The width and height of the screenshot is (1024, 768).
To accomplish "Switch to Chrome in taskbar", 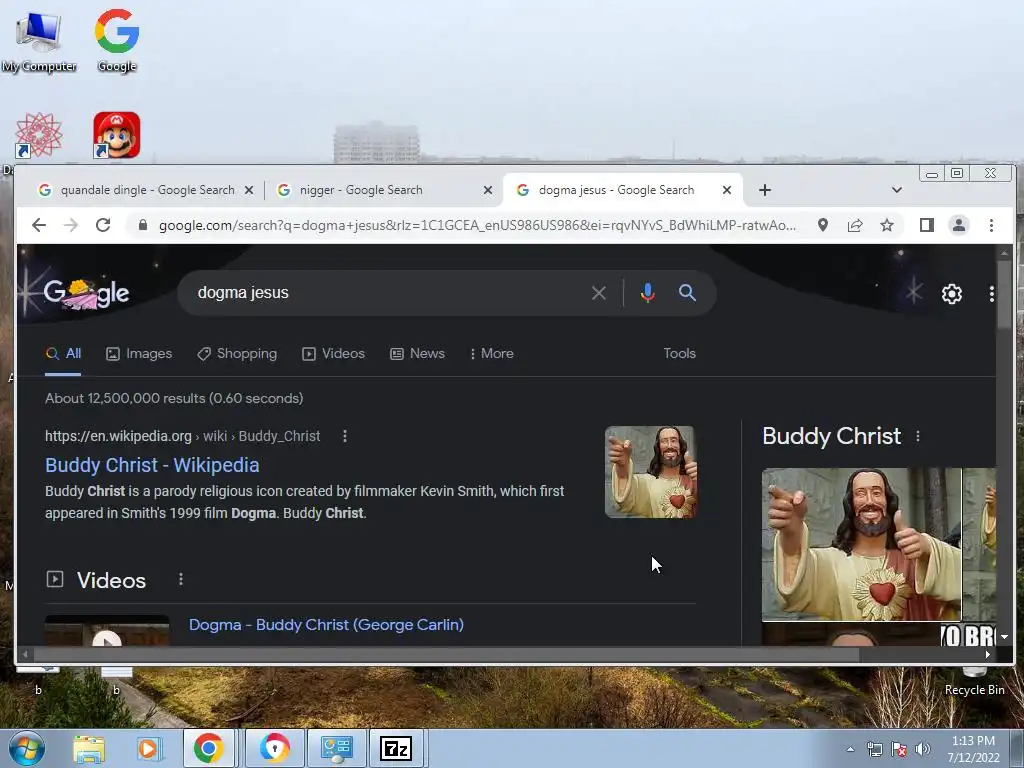I will 208,748.
